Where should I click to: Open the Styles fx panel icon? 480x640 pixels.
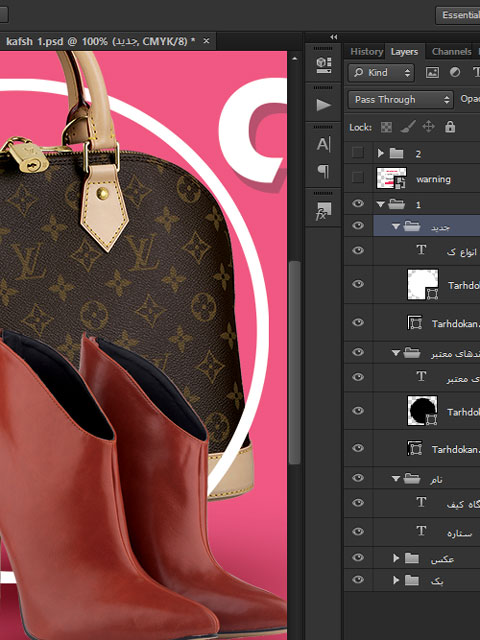323,211
